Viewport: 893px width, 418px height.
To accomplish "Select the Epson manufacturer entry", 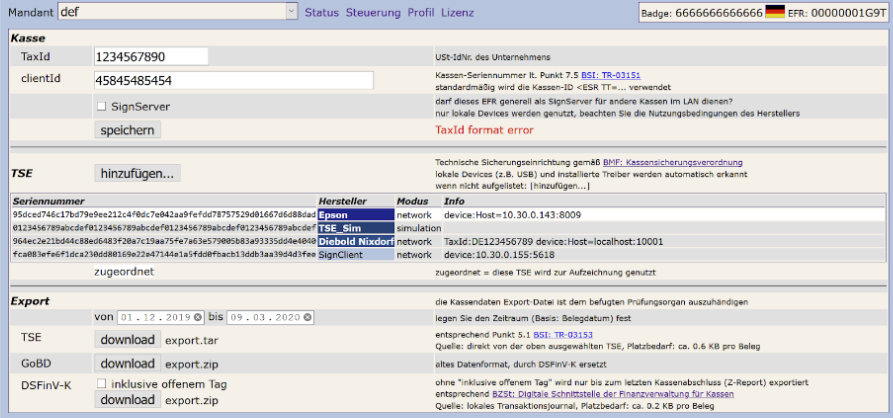I will [x=355, y=215].
